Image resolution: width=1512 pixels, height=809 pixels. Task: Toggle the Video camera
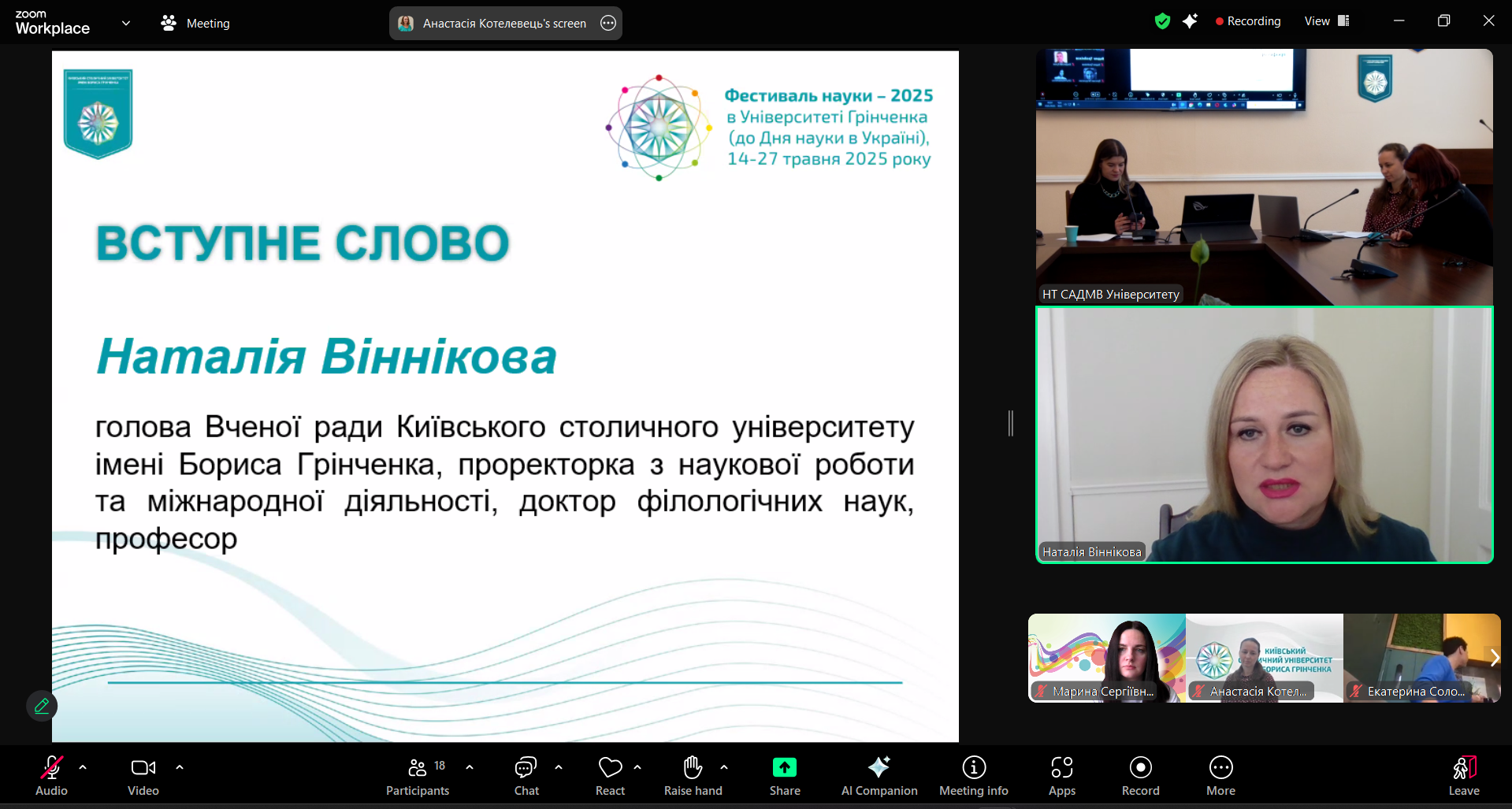pos(143,776)
